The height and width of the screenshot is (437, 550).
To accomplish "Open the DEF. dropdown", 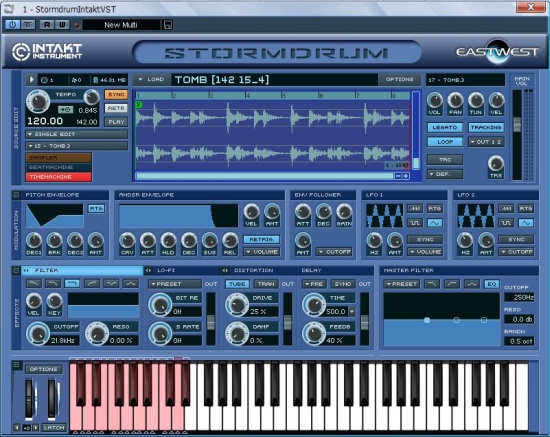I will (x=445, y=174).
